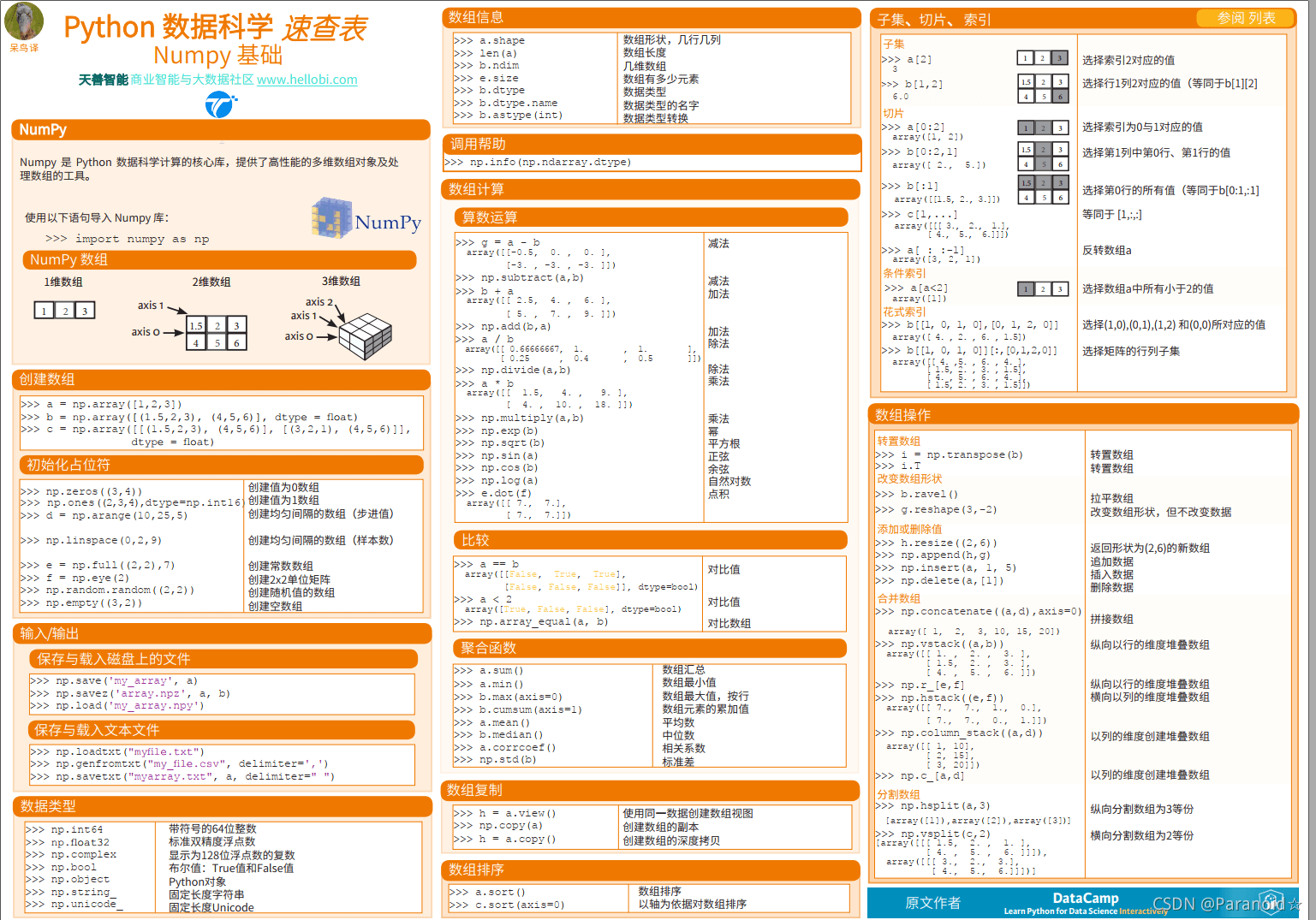Select the 初始化占位符 header
The image size is (1316, 920).
[x=221, y=465]
